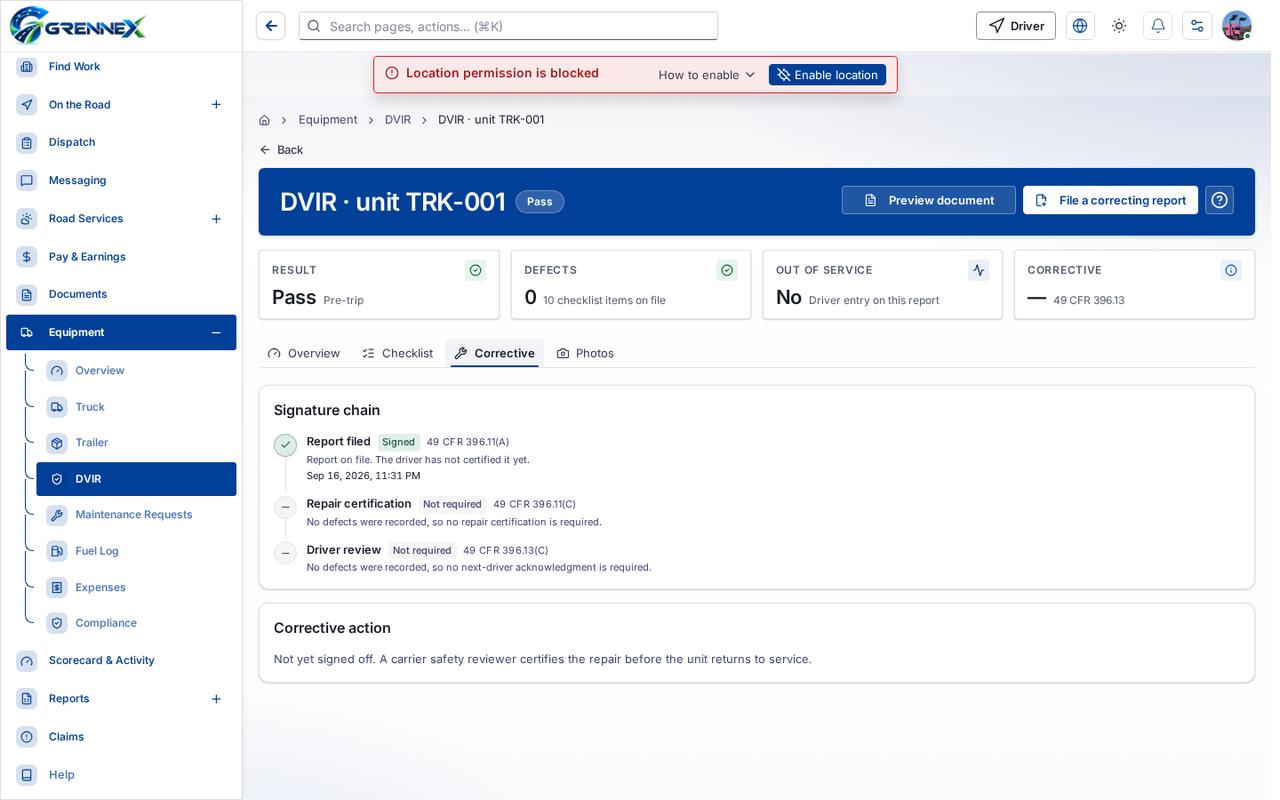
Task: Expand the Road Services menu
Action: [216, 219]
